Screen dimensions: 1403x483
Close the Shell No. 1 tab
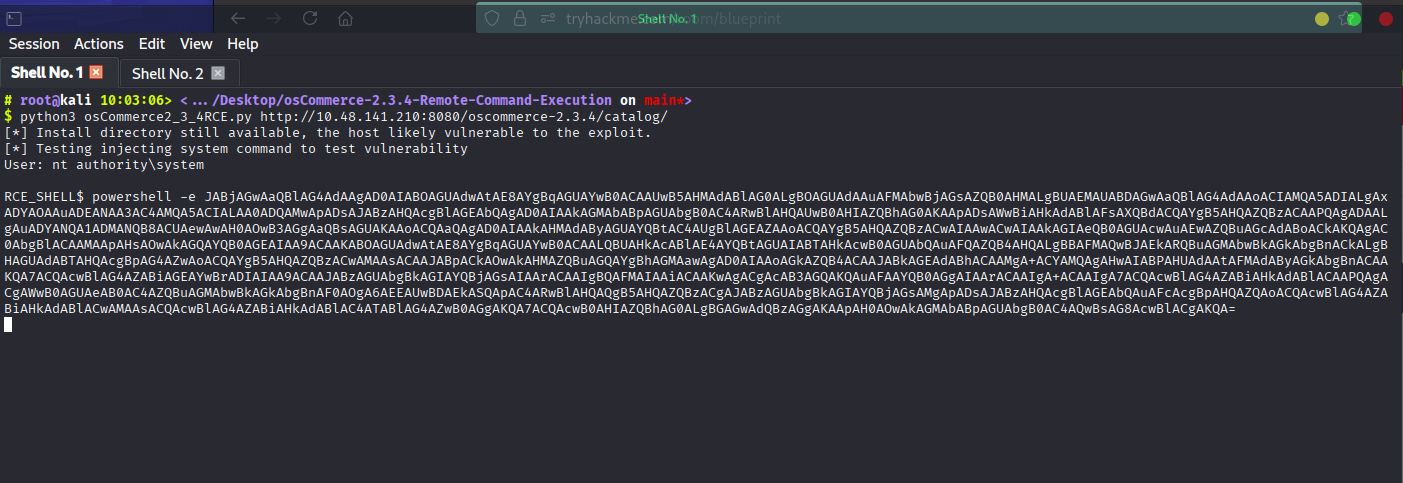97,72
